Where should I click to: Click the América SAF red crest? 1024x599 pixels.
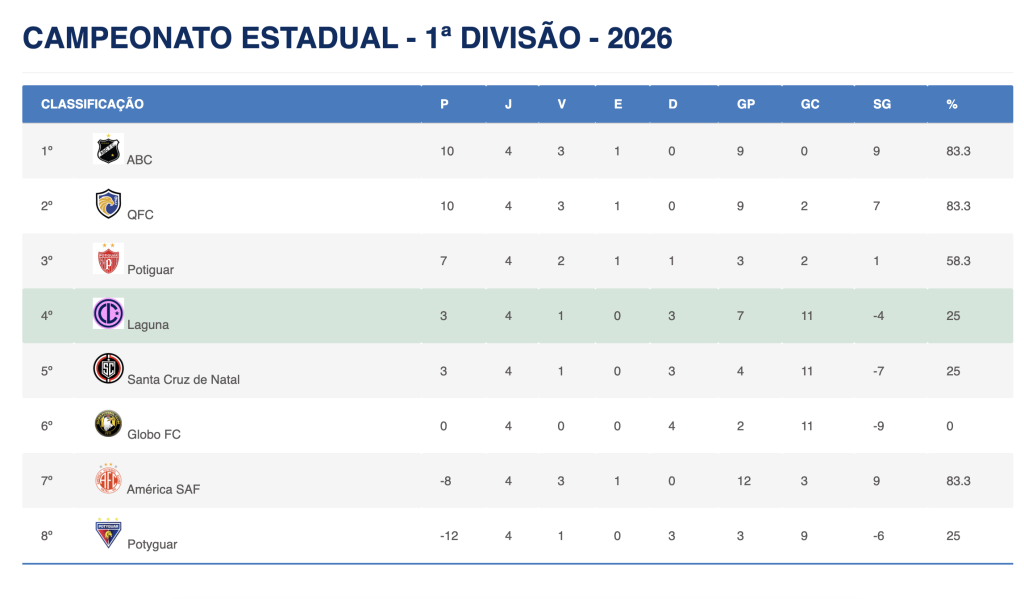[x=108, y=479]
